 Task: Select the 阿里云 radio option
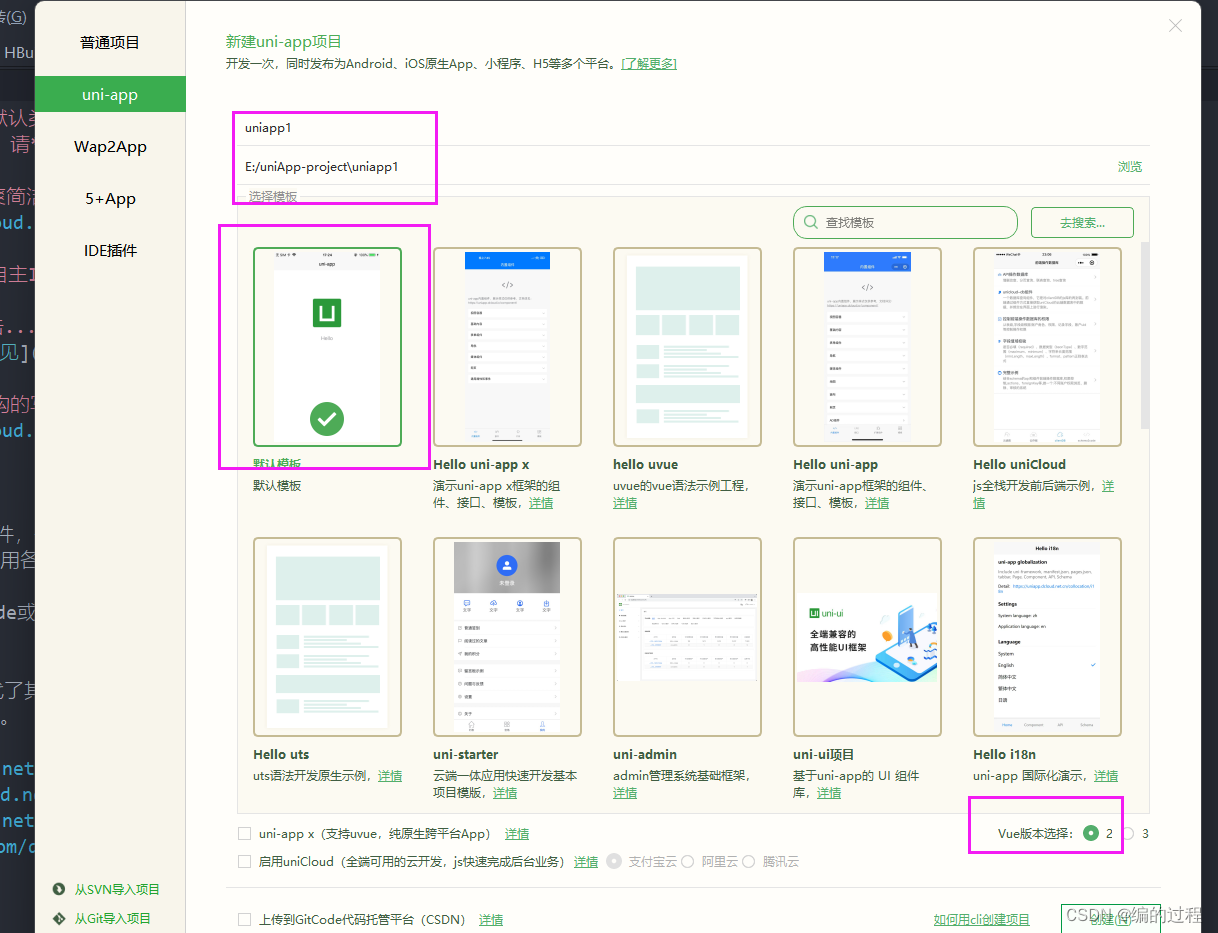click(x=687, y=861)
